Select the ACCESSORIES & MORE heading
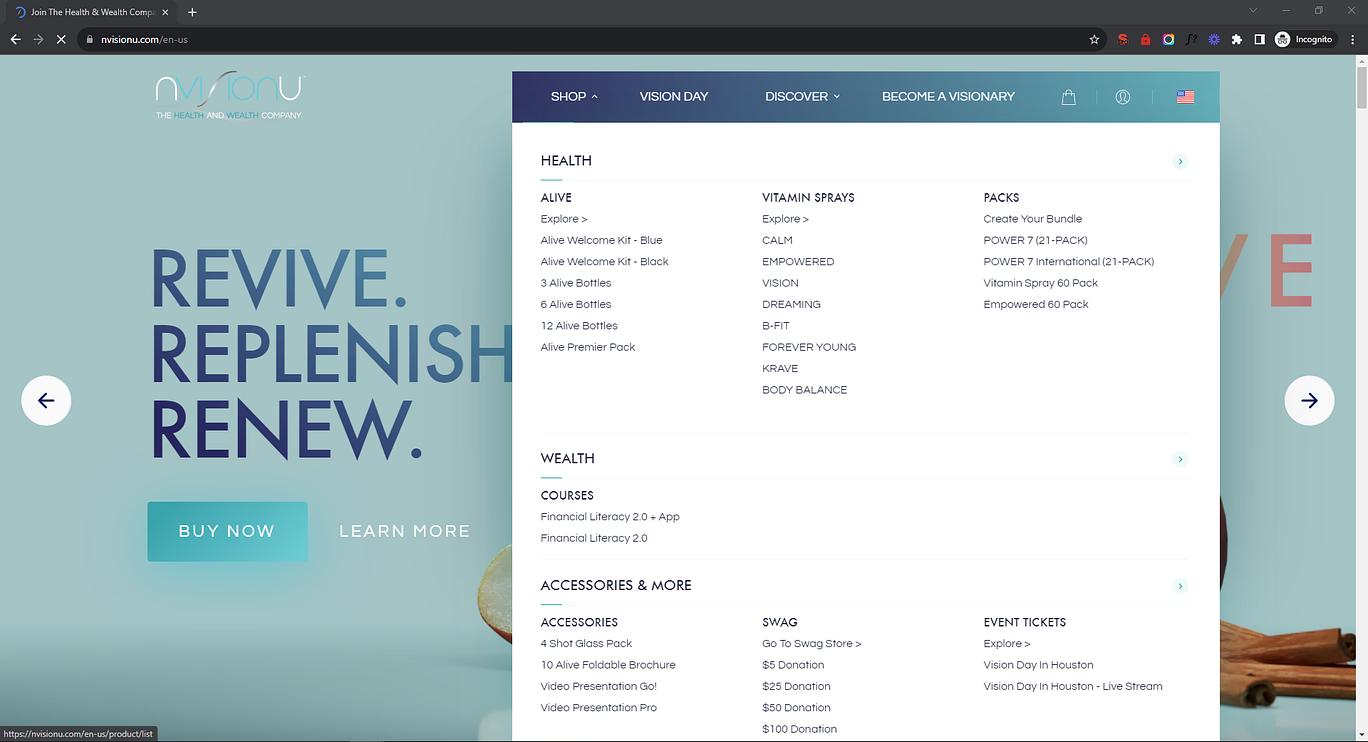The image size is (1368, 742). click(616, 586)
